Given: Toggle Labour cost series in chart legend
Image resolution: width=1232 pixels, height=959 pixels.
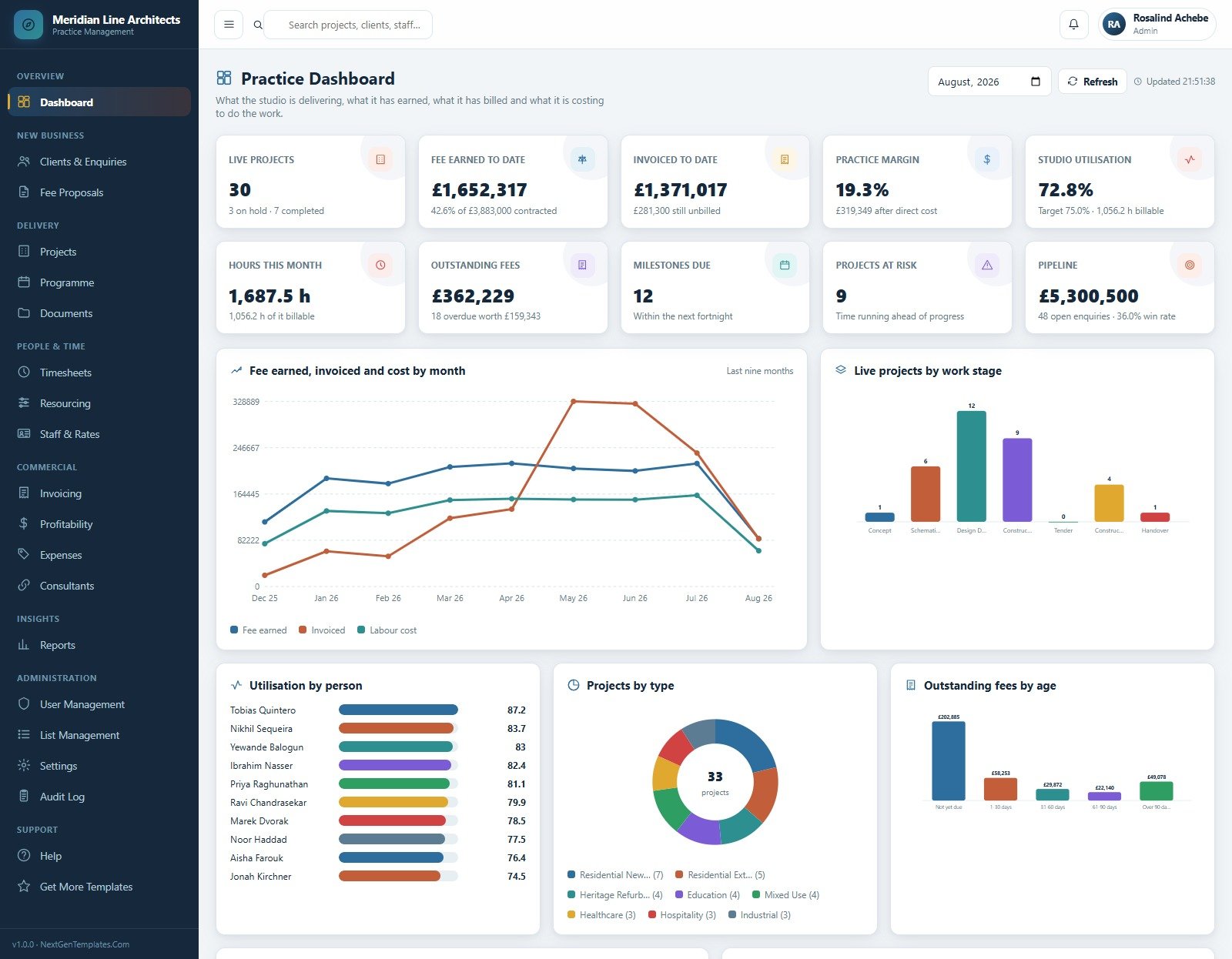Looking at the screenshot, I should click(x=387, y=630).
